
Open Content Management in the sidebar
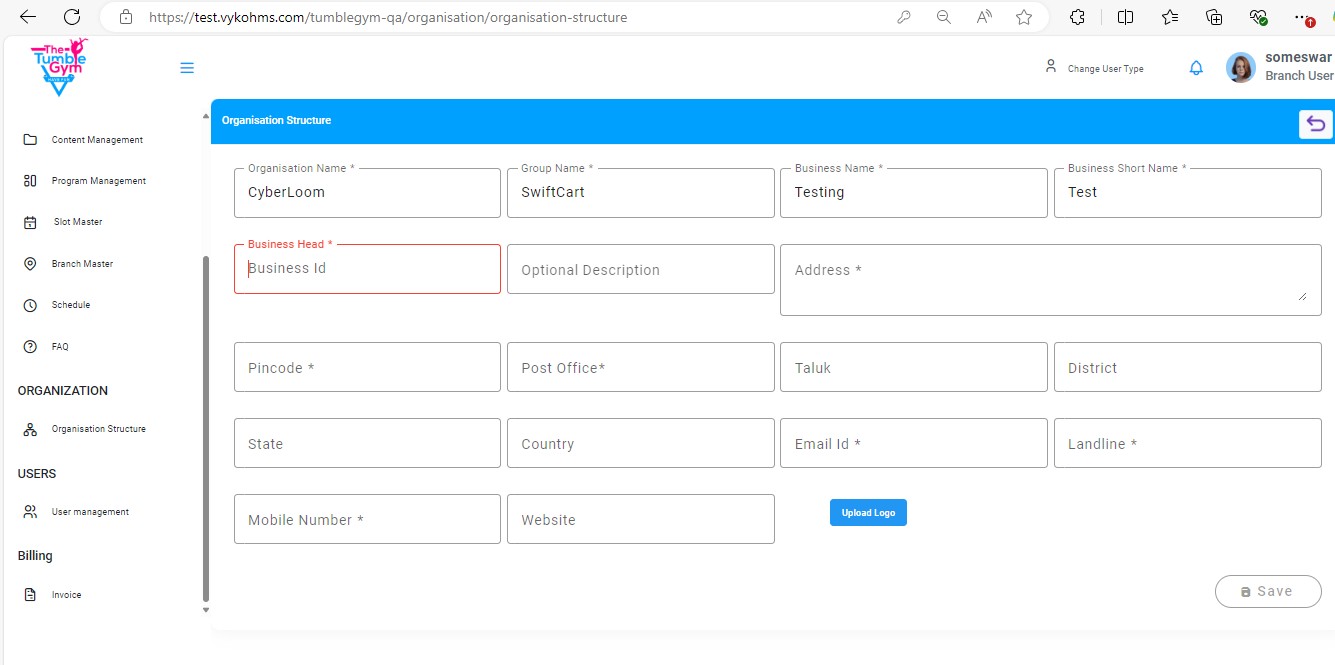click(x=97, y=140)
